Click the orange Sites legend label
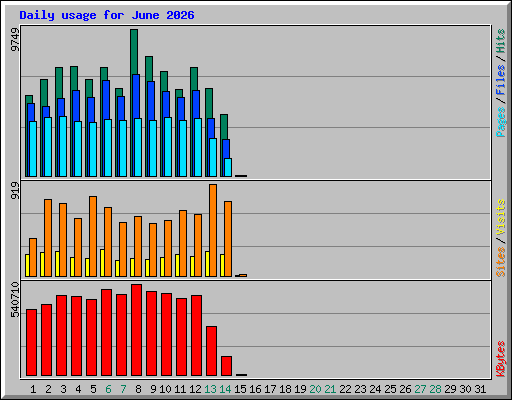Image resolution: width=512 pixels, height=400 pixels. (x=500, y=262)
